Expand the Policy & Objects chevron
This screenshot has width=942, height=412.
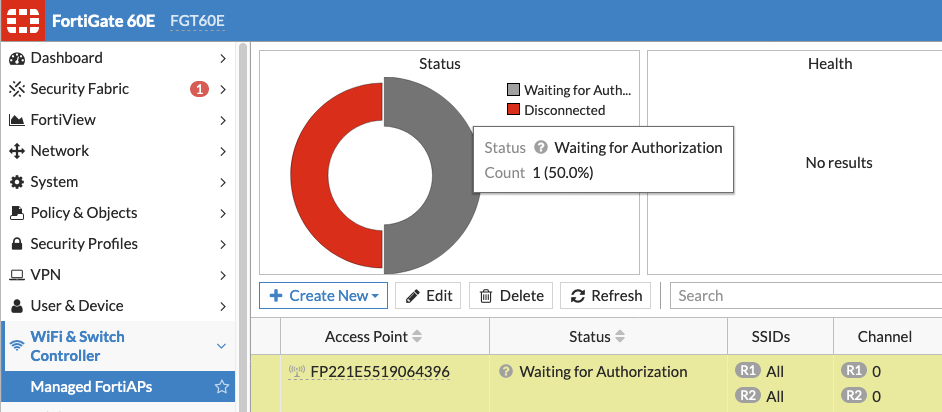pyautogui.click(x=223, y=213)
